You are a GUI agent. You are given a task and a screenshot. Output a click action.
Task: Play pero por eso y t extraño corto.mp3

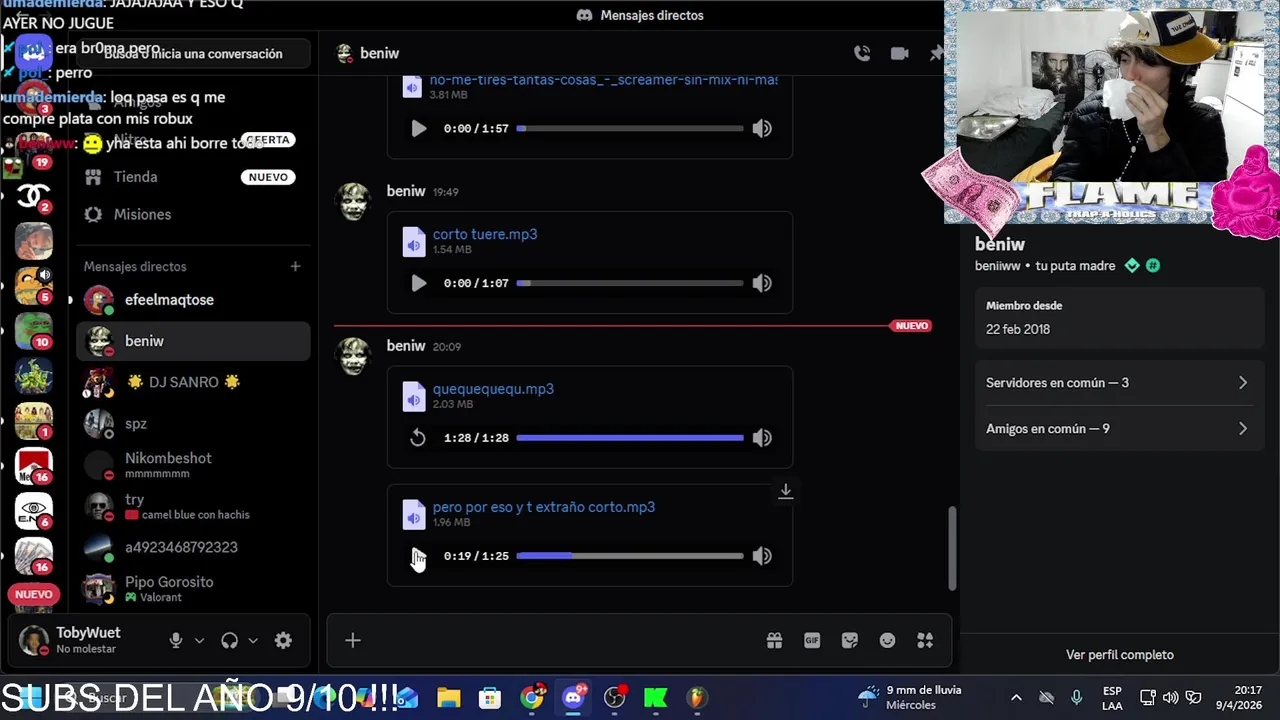[x=418, y=556]
